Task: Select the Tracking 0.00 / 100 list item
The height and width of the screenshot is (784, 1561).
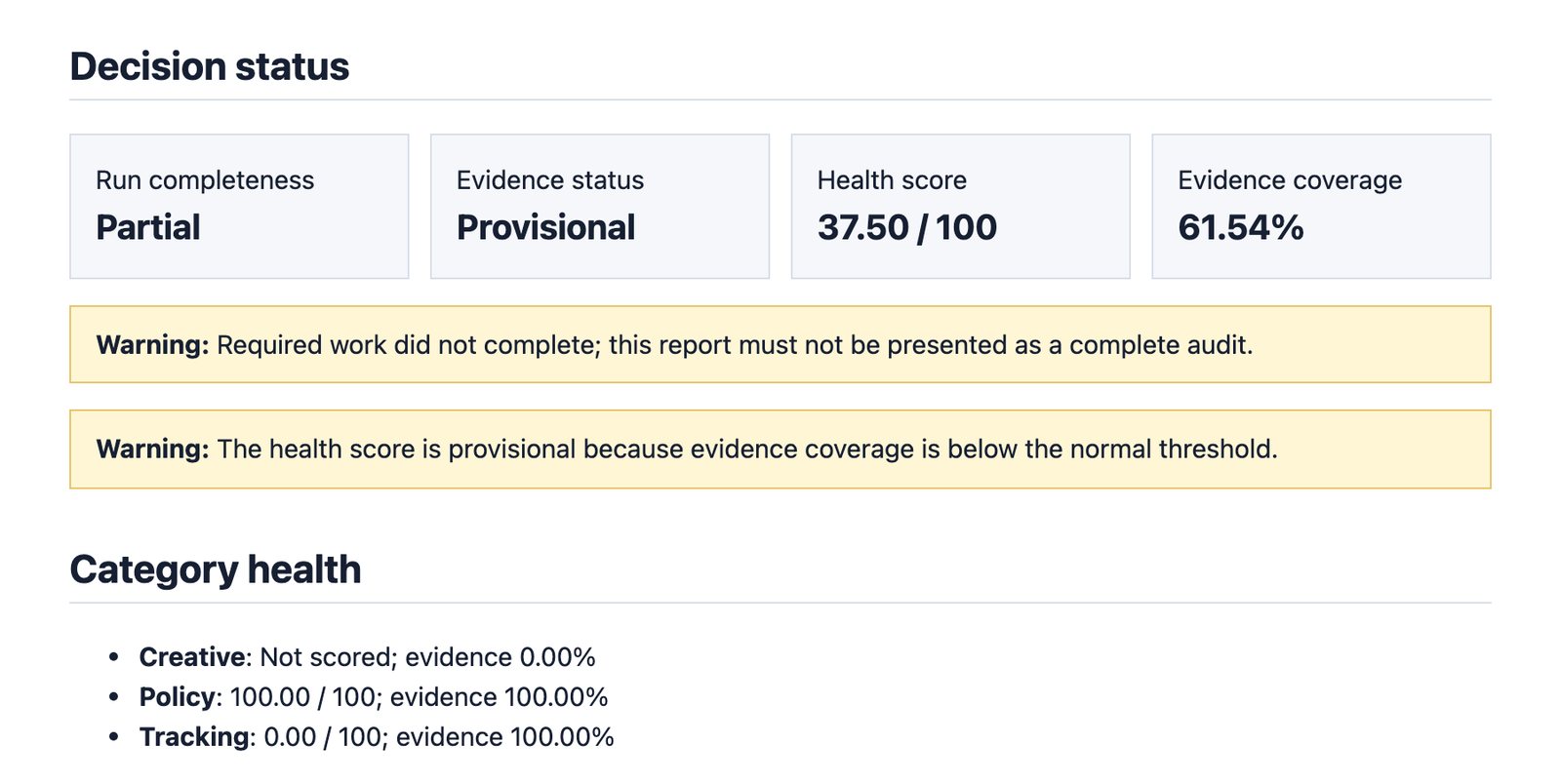Action: click(377, 737)
